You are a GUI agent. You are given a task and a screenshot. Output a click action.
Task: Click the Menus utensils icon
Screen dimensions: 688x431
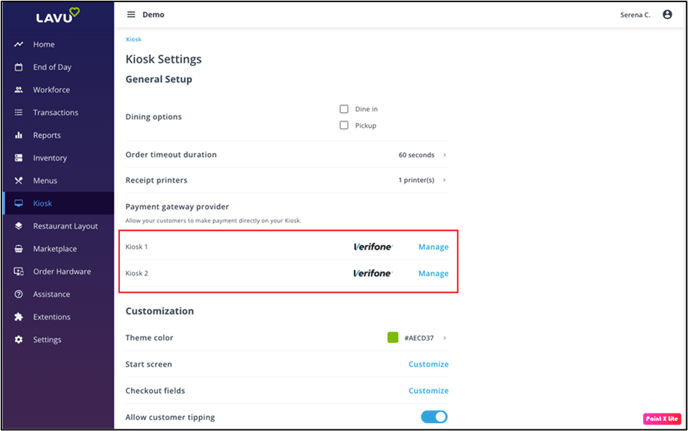click(x=18, y=180)
